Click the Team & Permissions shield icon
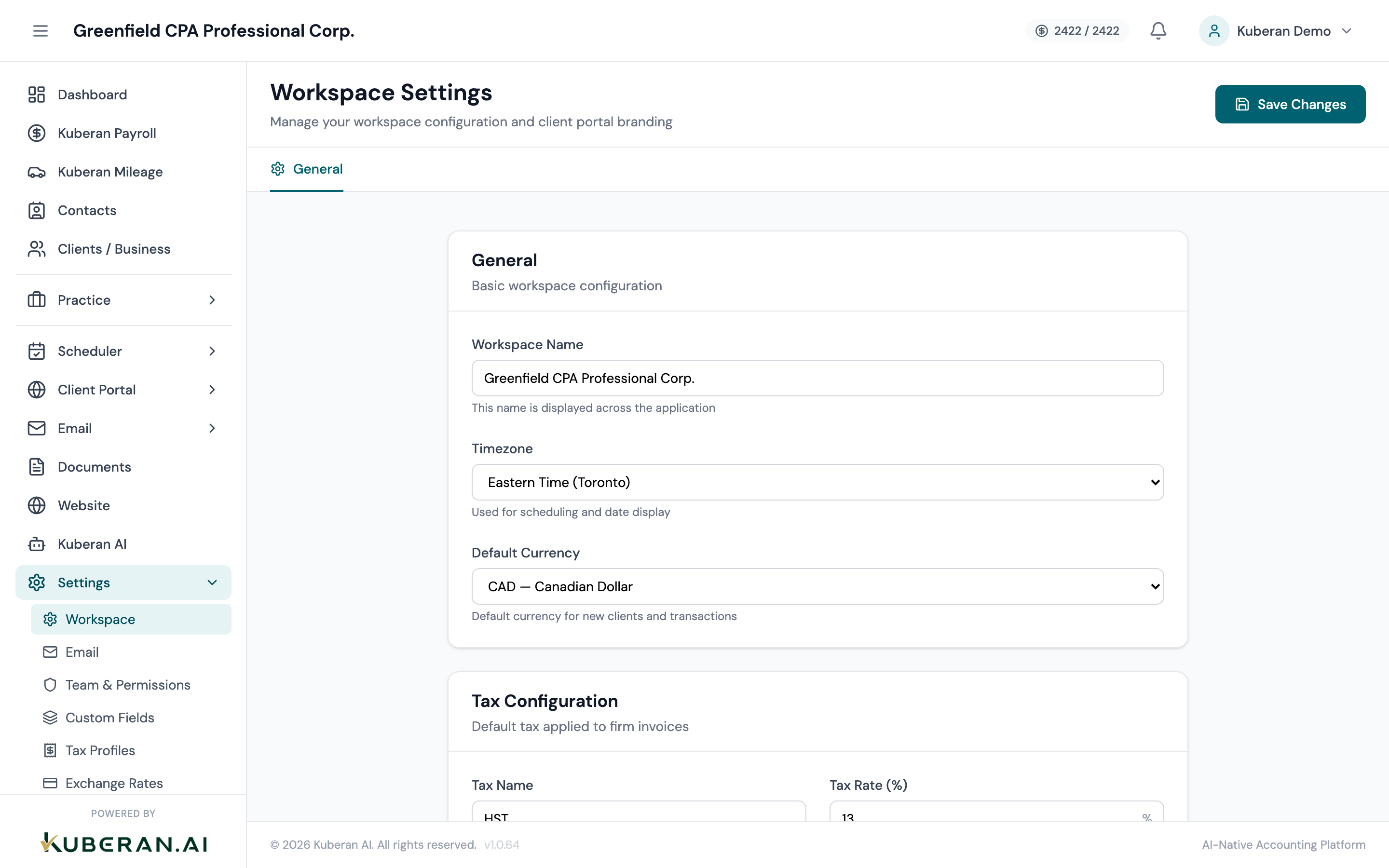1389x868 pixels. click(x=51, y=685)
